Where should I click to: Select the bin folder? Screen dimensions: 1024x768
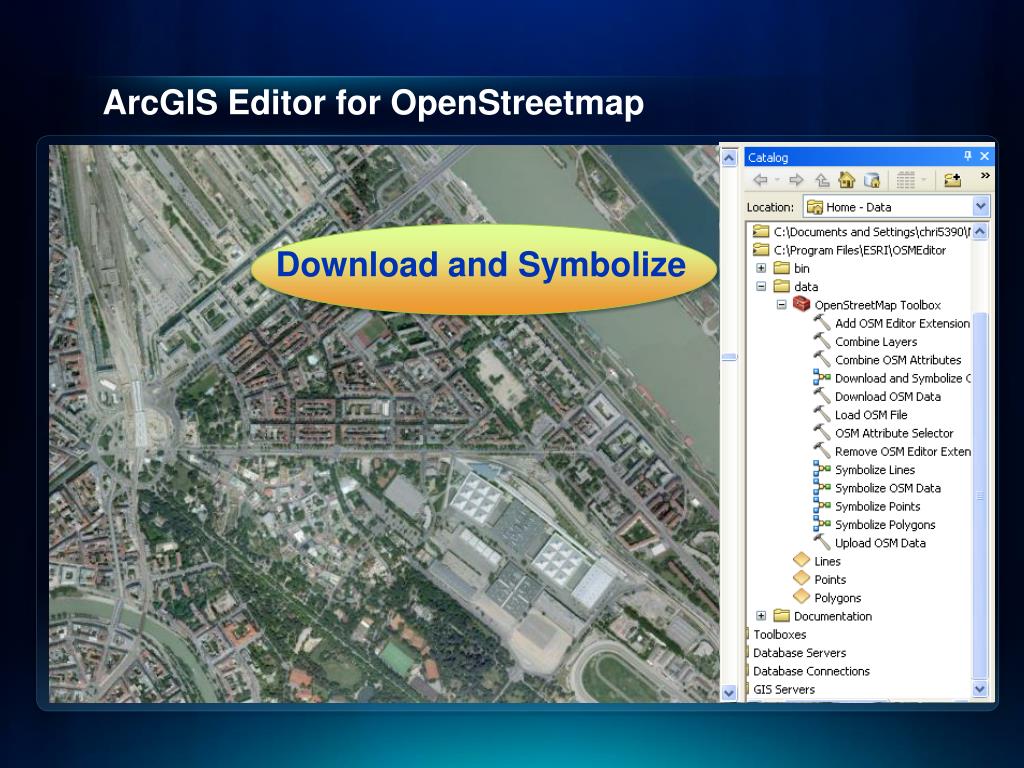(x=801, y=268)
